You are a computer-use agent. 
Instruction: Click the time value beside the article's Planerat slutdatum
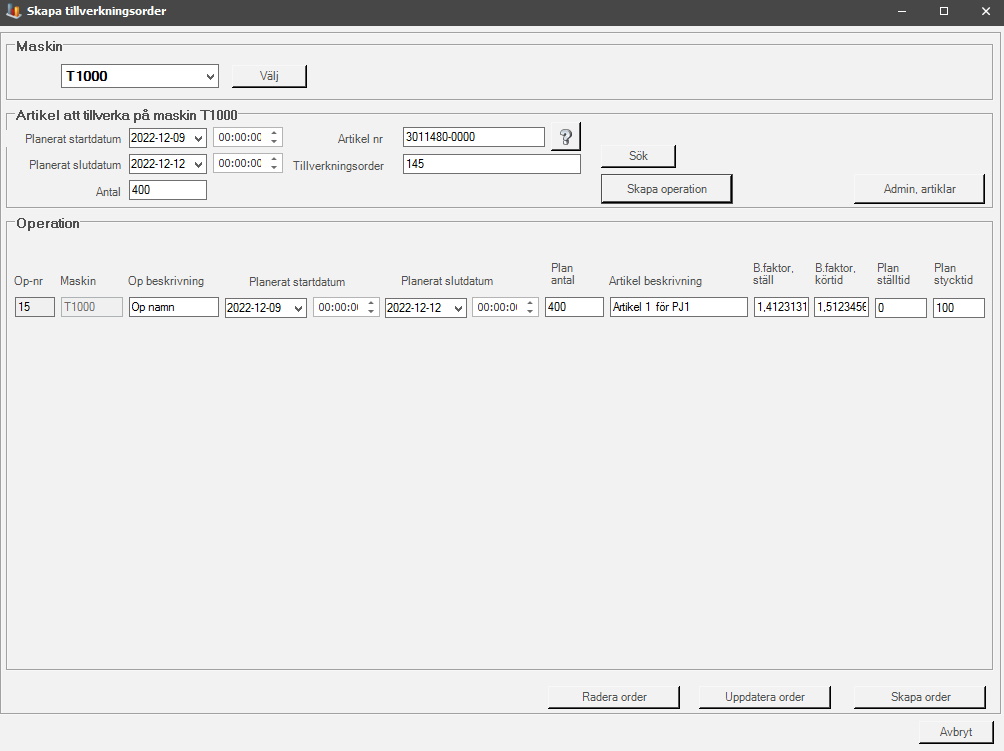pyautogui.click(x=239, y=164)
